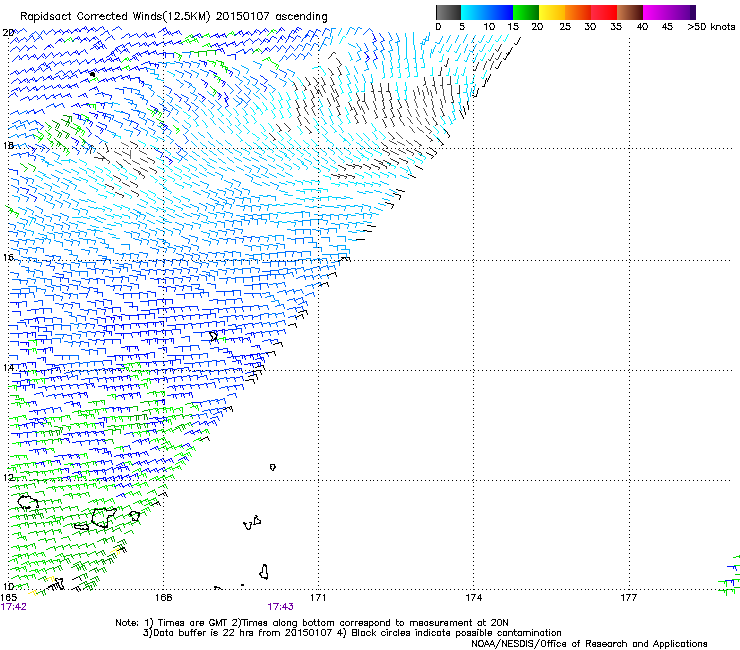Click the note line 'Times are GMT'
Screen dimensions: 740x650
click(193, 623)
